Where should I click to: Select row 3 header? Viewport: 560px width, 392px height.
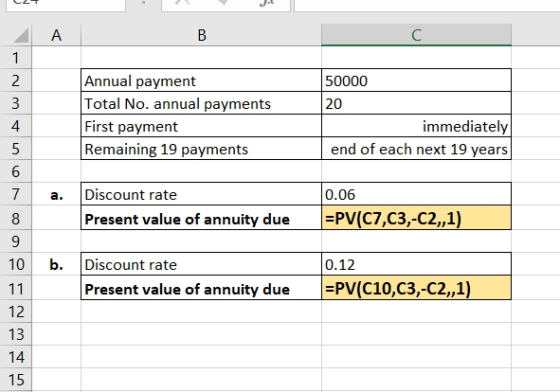[x=16, y=103]
